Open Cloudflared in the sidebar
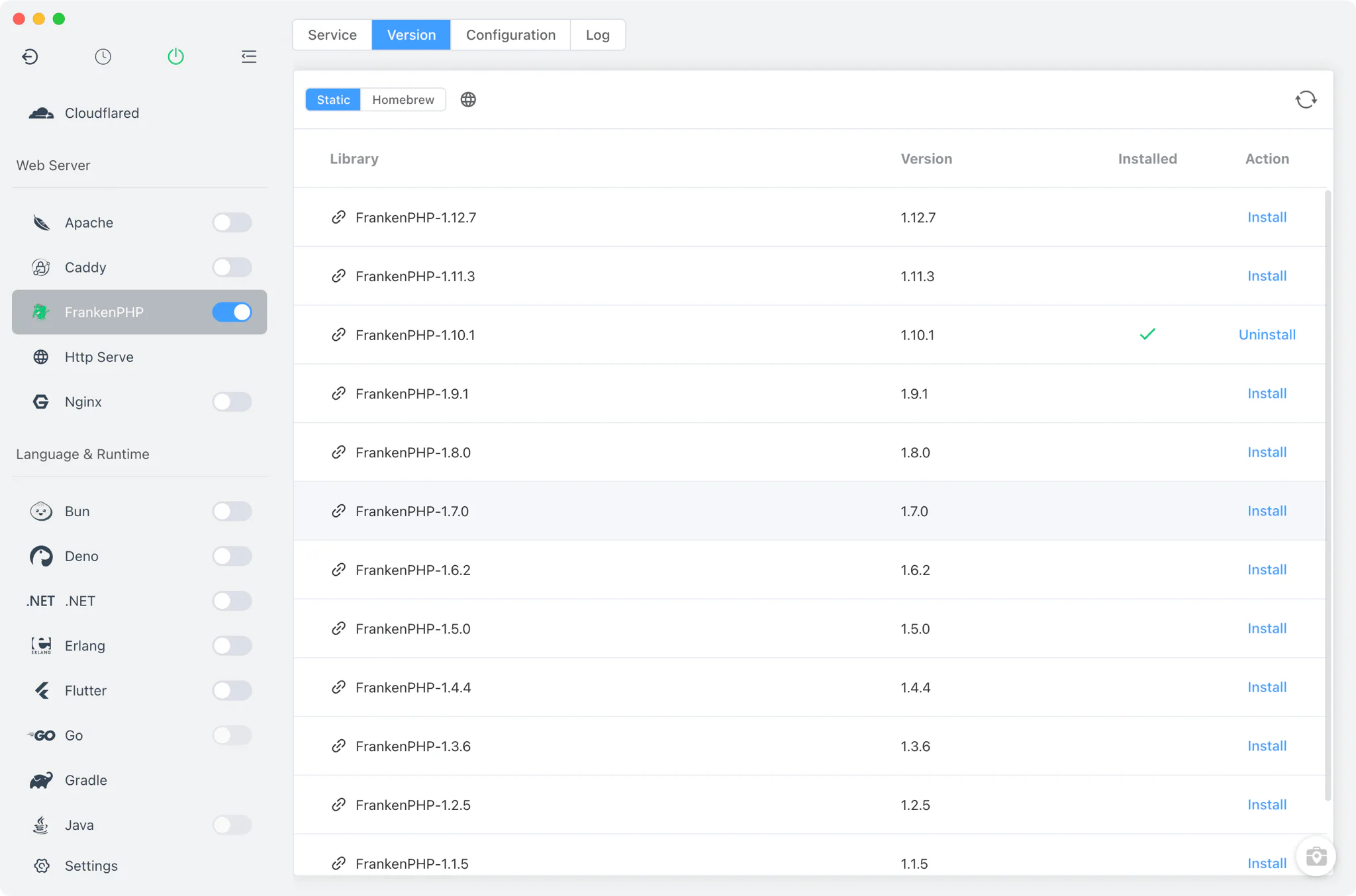1356x896 pixels. point(139,113)
